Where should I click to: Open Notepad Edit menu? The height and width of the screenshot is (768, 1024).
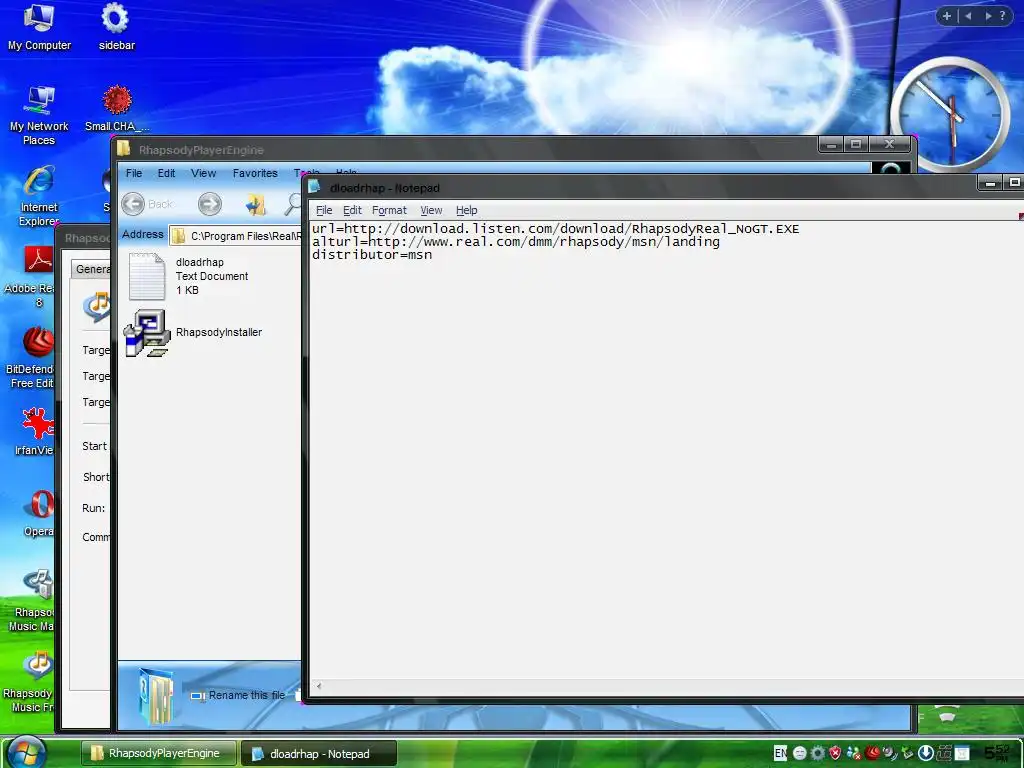[x=352, y=210]
